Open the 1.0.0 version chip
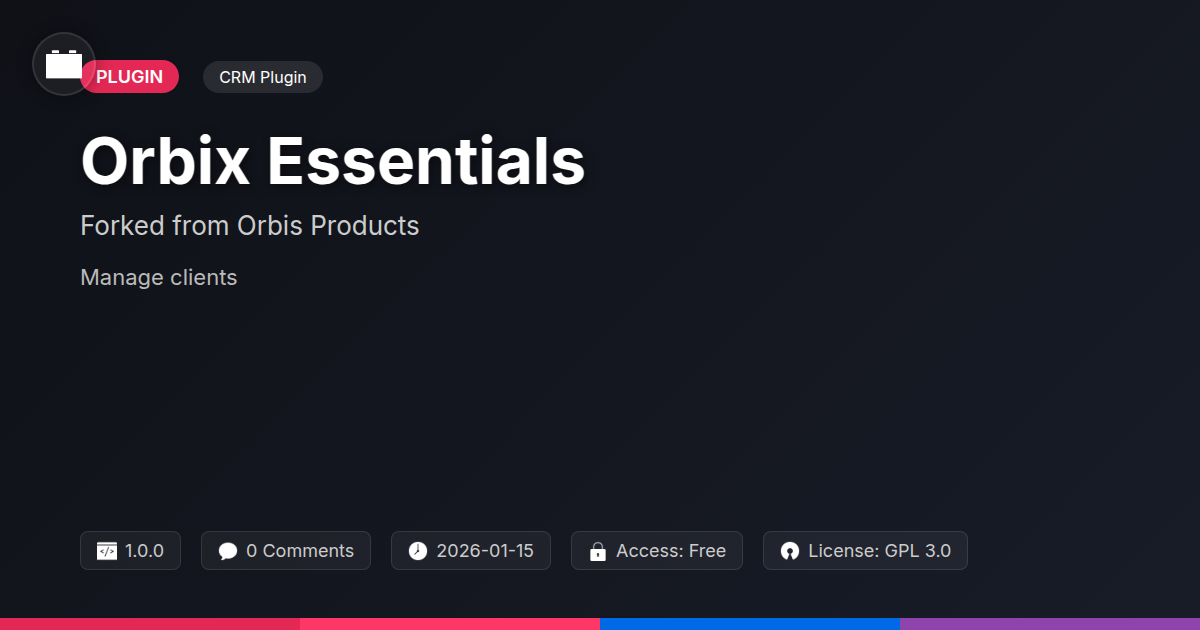Screen dimensions: 1200x630 (x=130, y=551)
